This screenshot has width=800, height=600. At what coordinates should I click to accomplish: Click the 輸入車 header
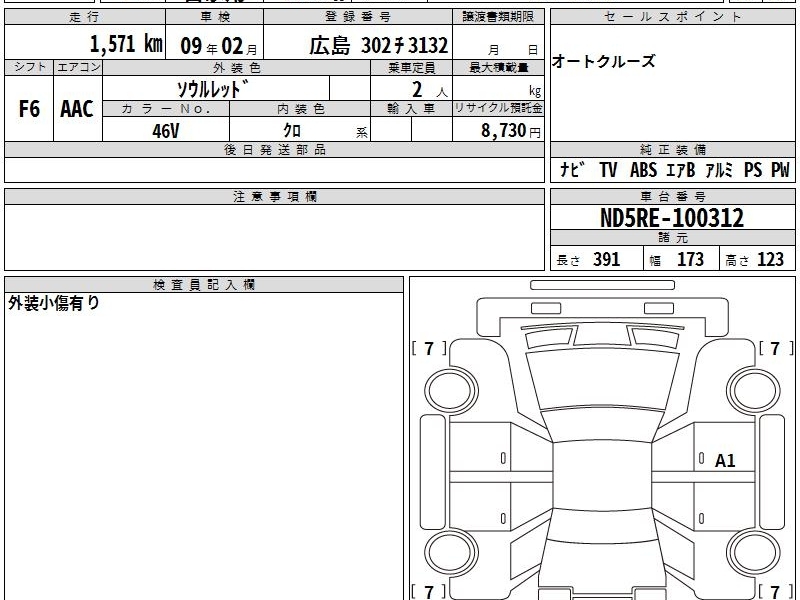point(411,109)
